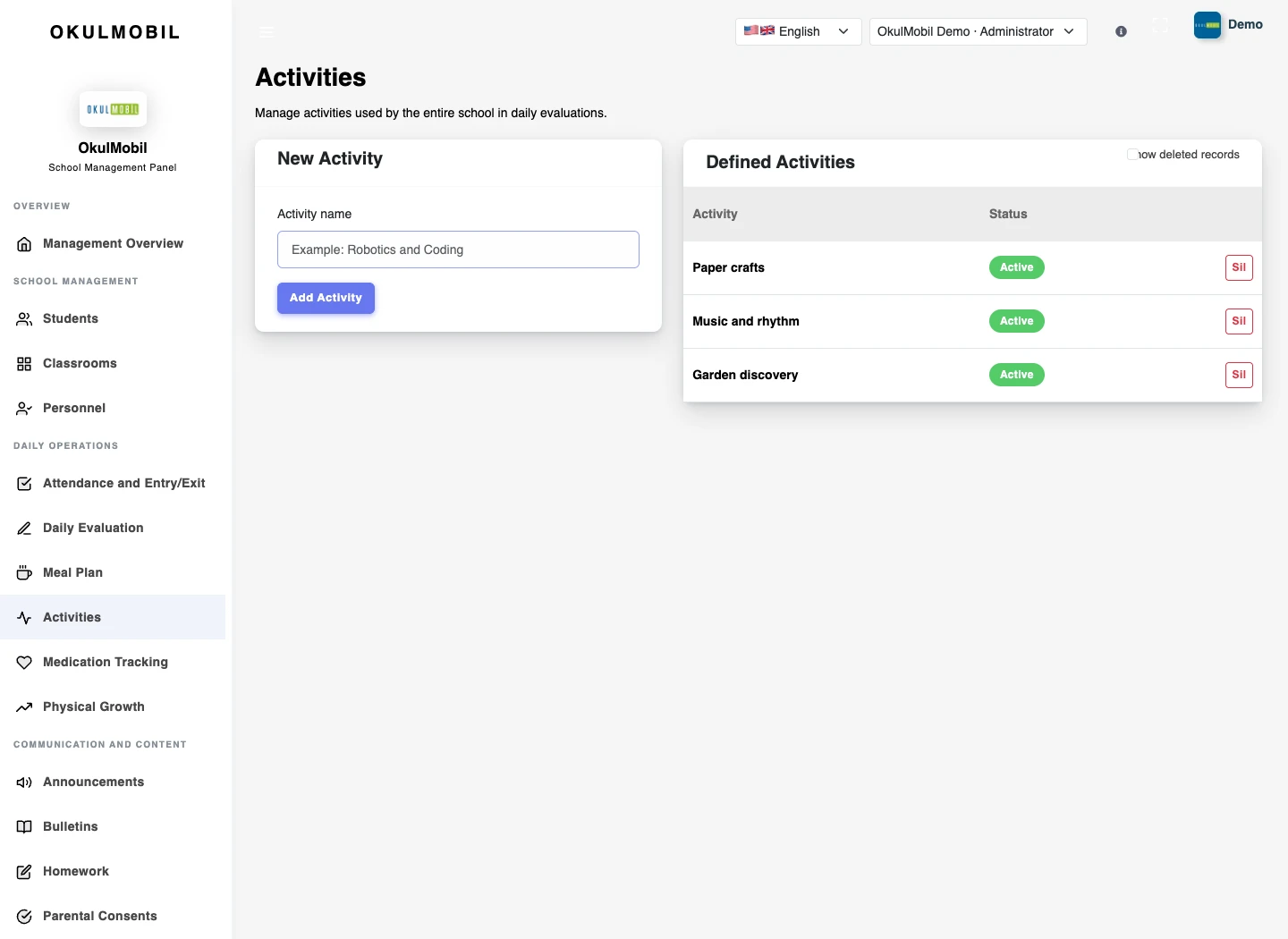This screenshot has height=939, width=1288.
Task: Toggle fullscreen with the expand icon
Action: click(x=1160, y=26)
